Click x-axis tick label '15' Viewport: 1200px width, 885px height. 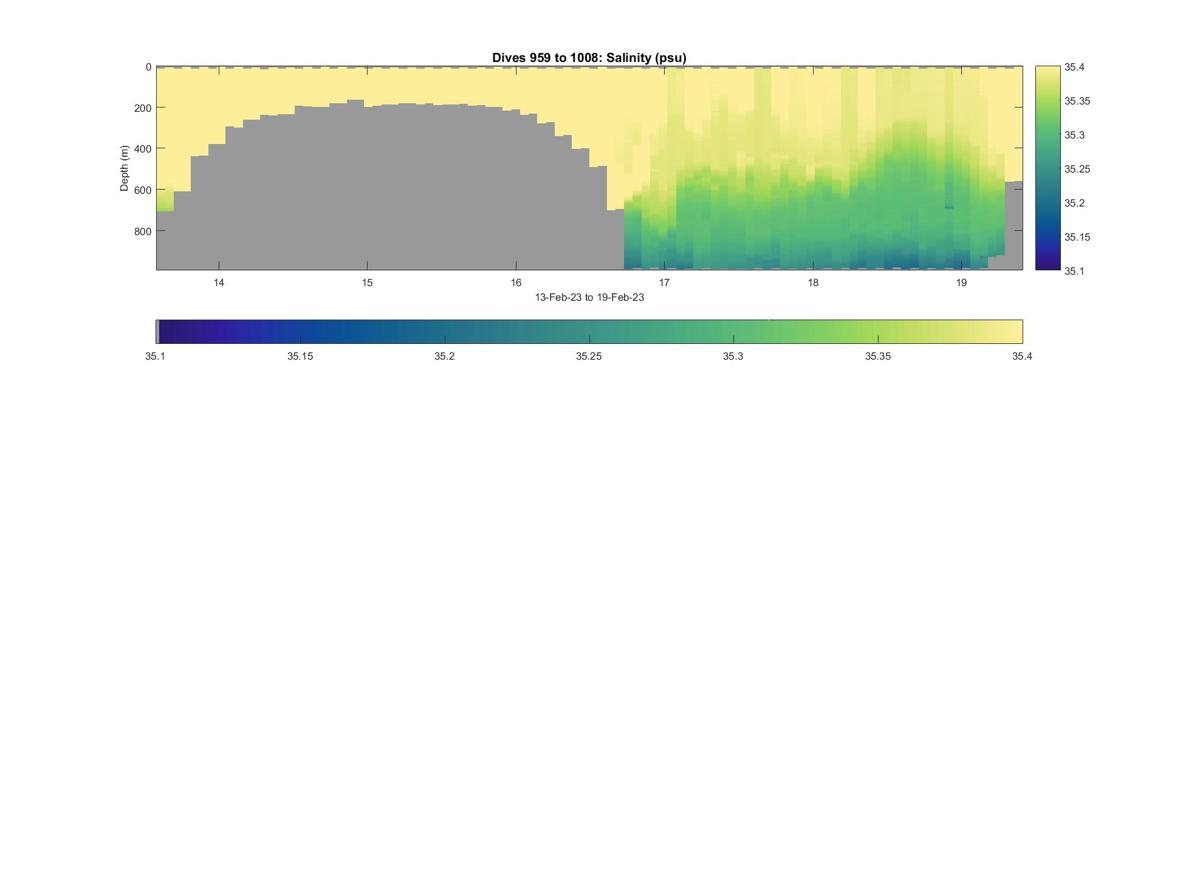367,283
